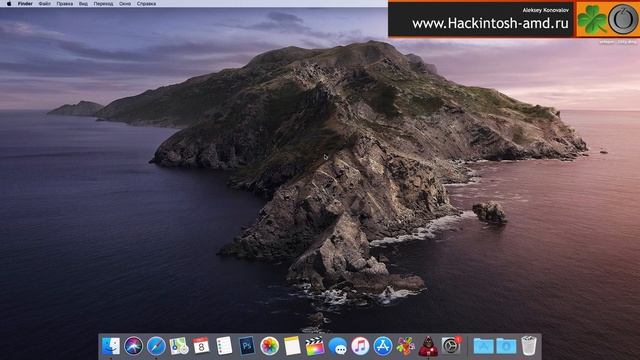Open the App Store in Dock
The height and width of the screenshot is (360, 640).
point(383,346)
